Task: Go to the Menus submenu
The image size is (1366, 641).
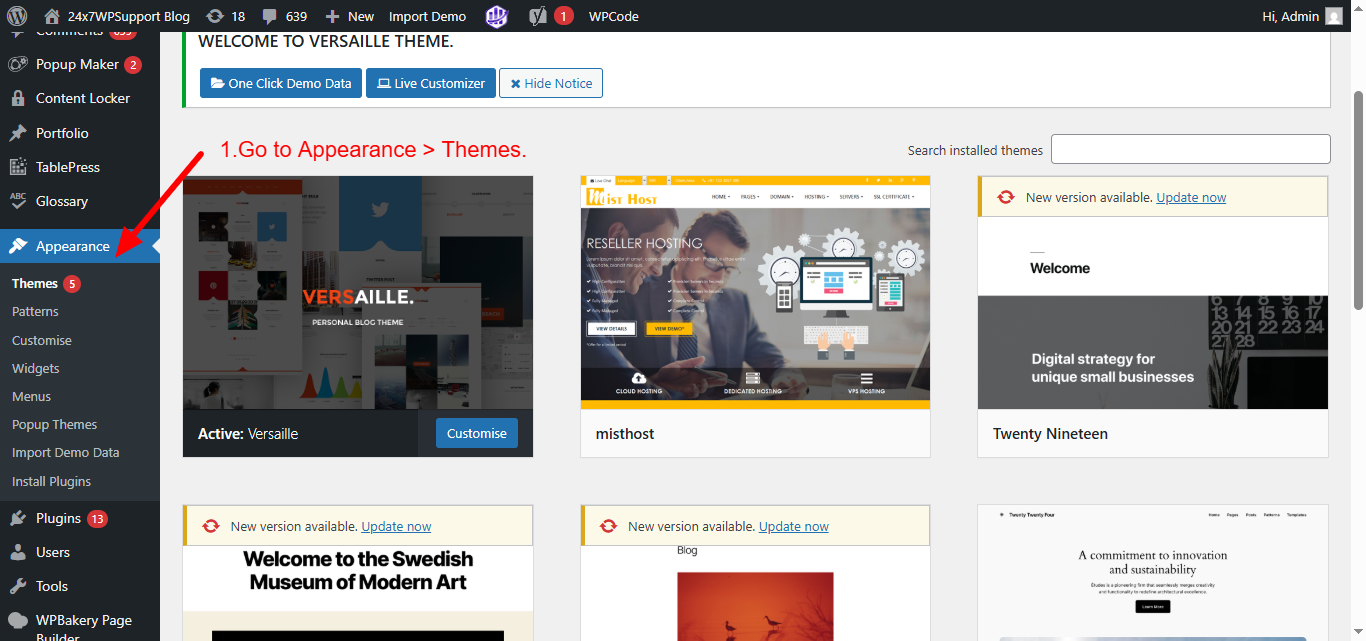Action: click(31, 396)
